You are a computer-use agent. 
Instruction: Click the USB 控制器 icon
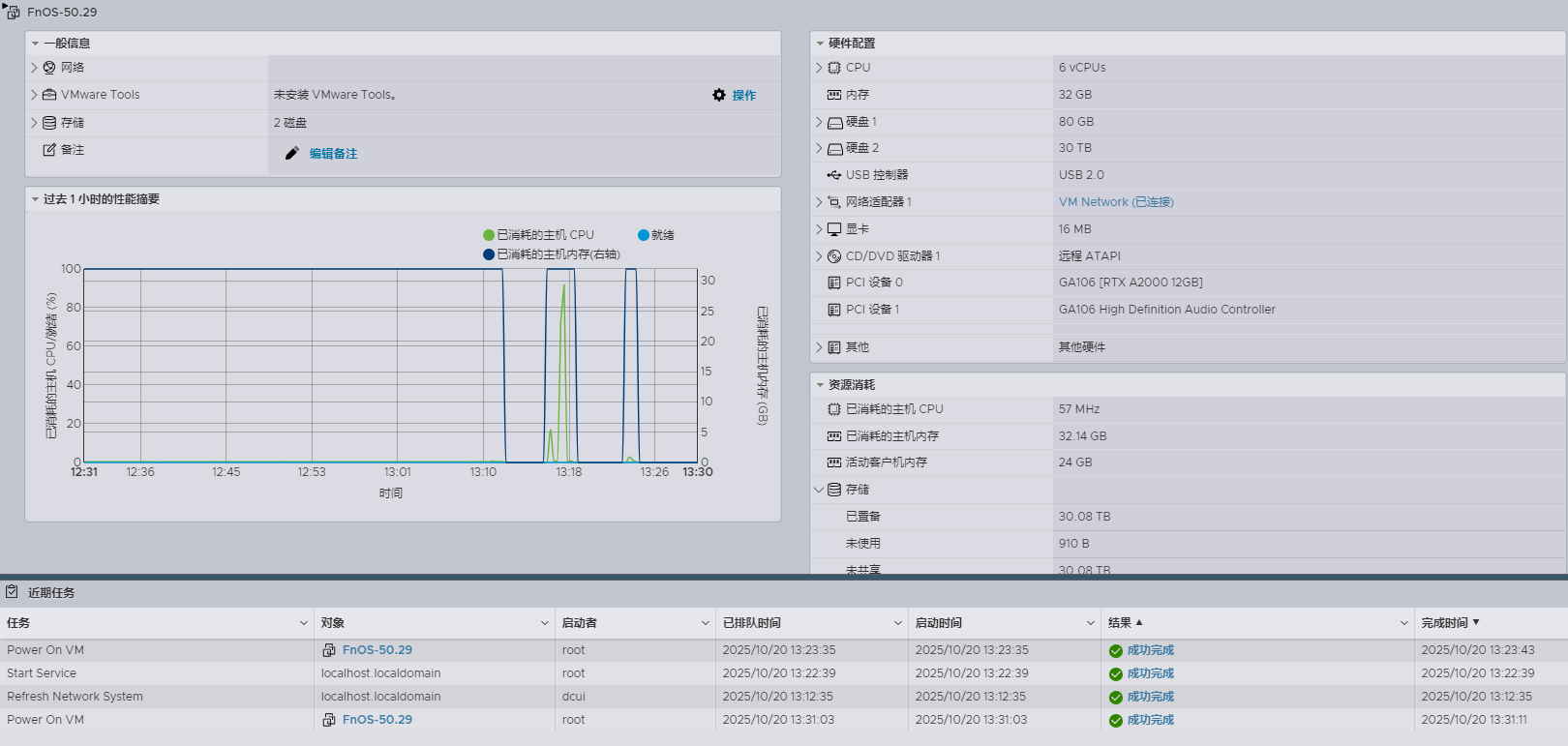click(x=834, y=175)
